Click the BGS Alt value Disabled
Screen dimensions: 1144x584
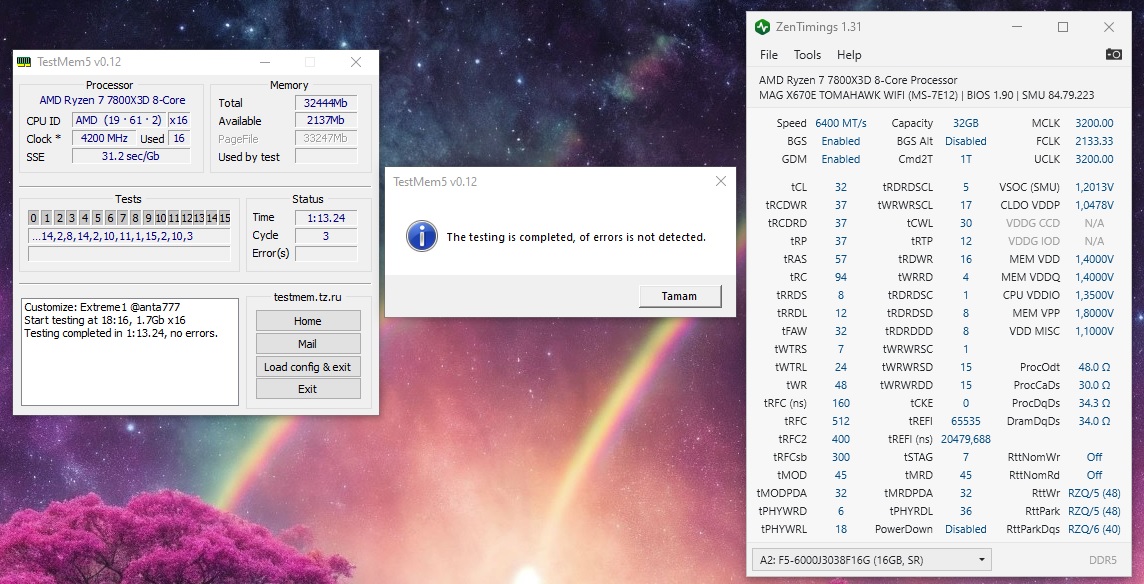tap(966, 141)
